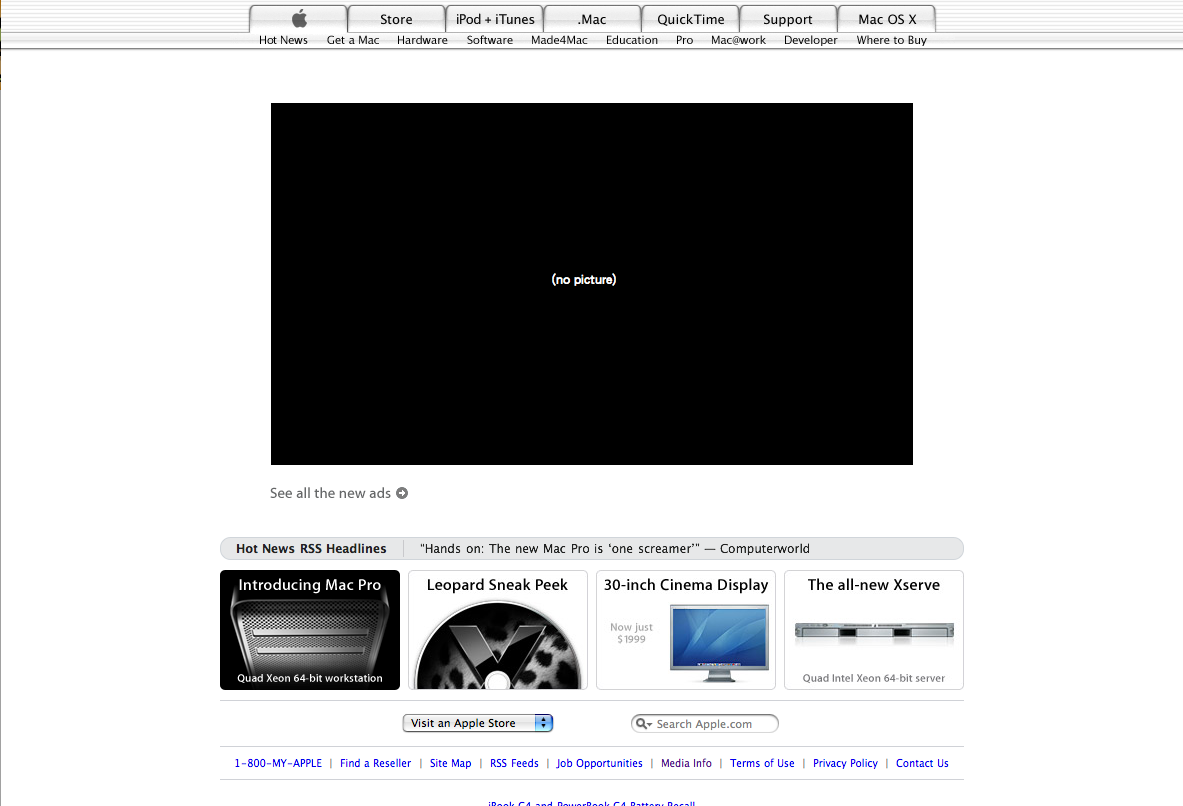Open Hot News in the subnavigation
1183x806 pixels.
click(x=283, y=40)
